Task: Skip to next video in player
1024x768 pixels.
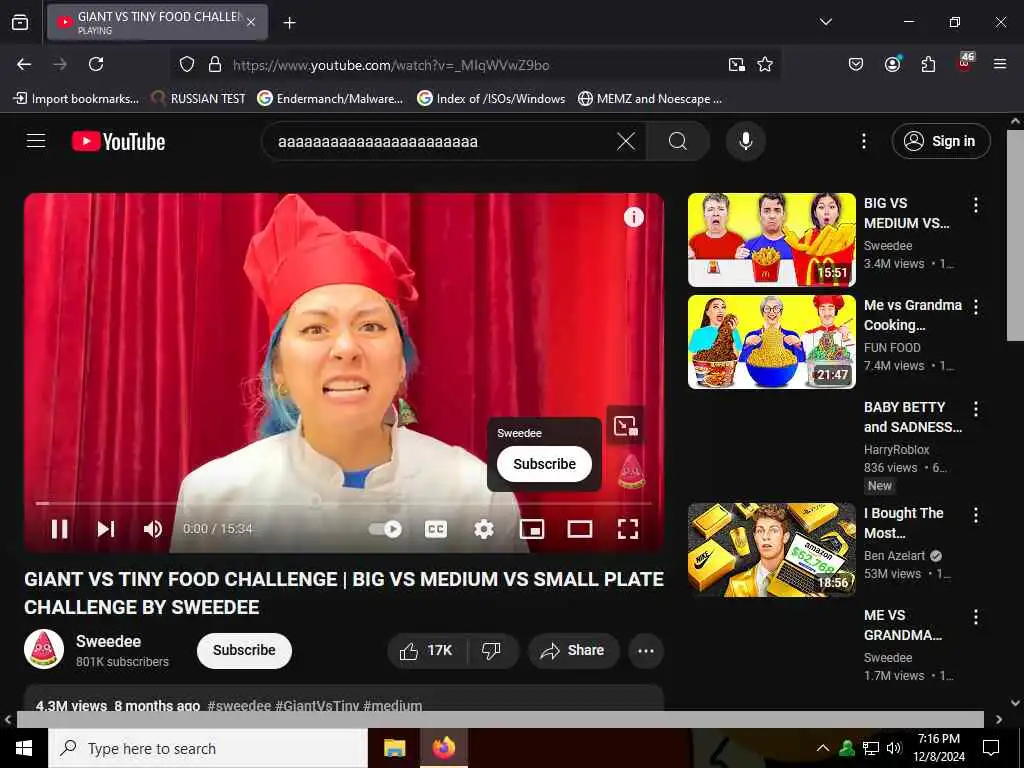Action: click(106, 529)
